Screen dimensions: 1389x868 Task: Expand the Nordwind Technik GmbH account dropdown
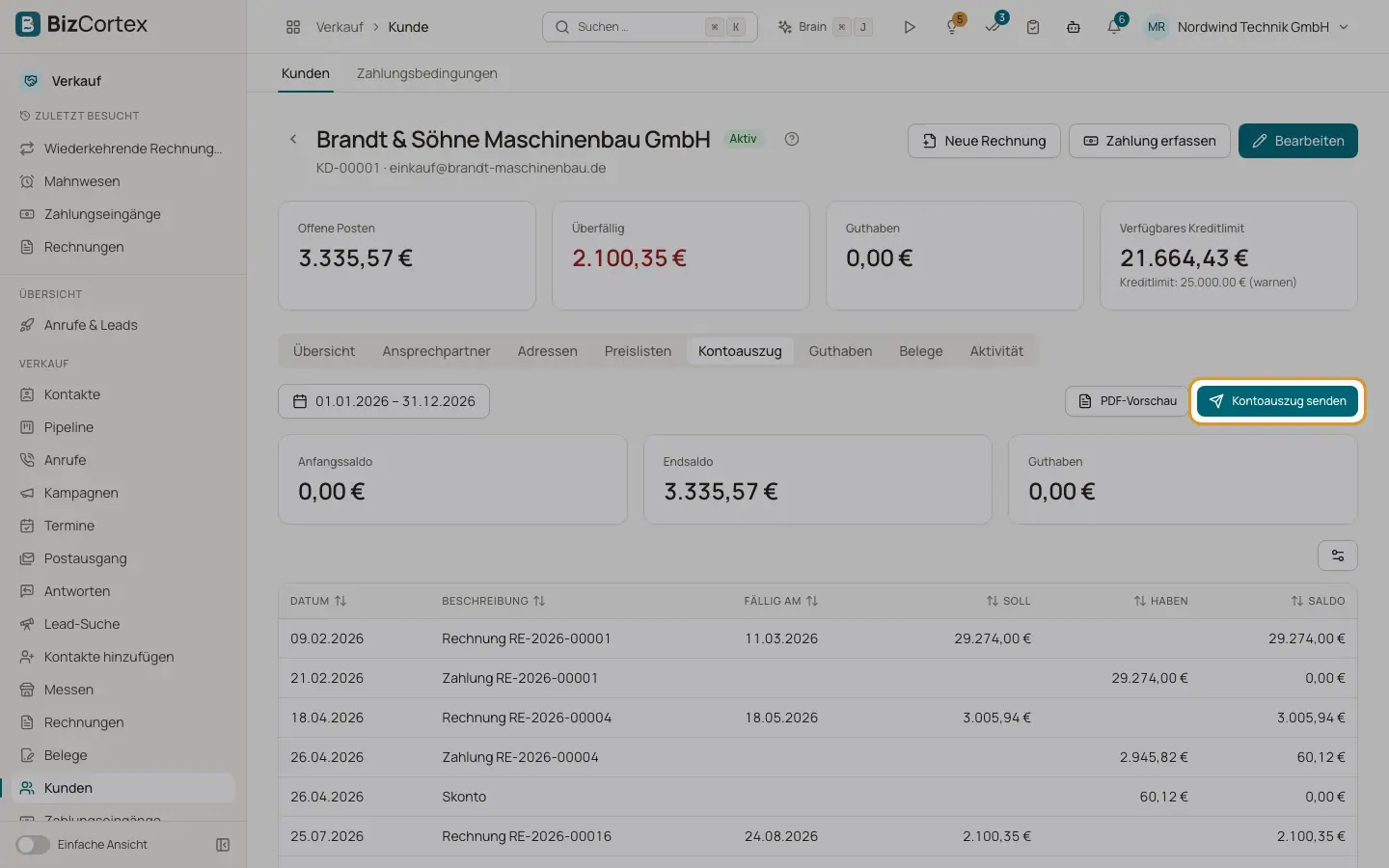coord(1247,27)
